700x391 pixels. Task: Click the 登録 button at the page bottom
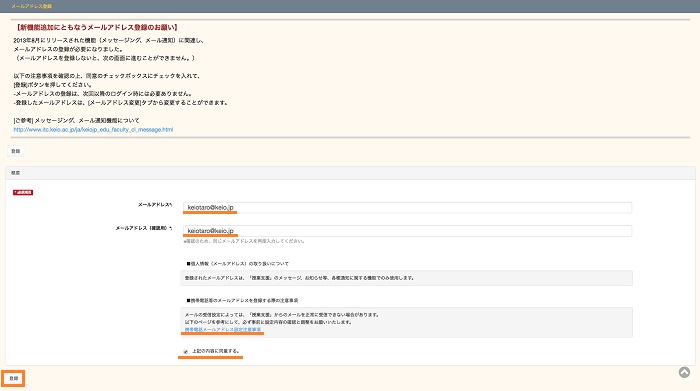[x=13, y=379]
